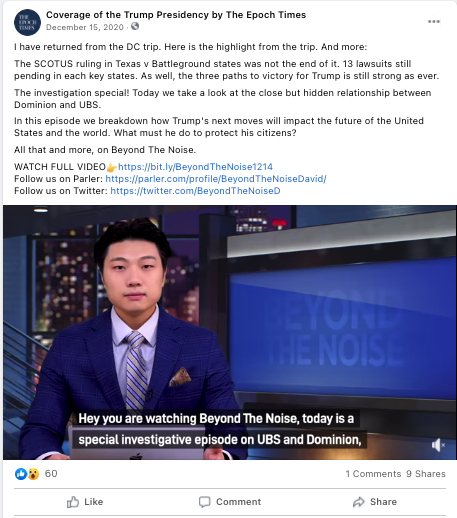This screenshot has height=518, width=457.
Task: Play the Beyond The Noise video
Action: click(x=230, y=332)
